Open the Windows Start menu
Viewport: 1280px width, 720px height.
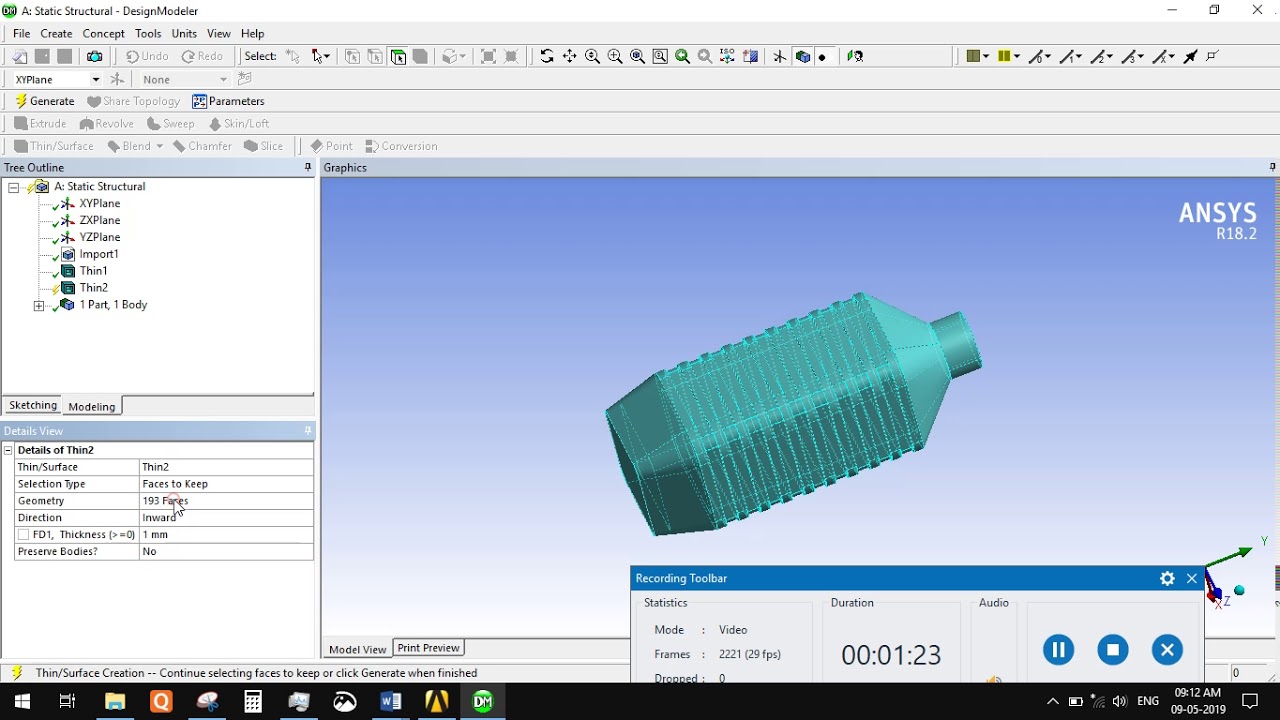[21, 702]
